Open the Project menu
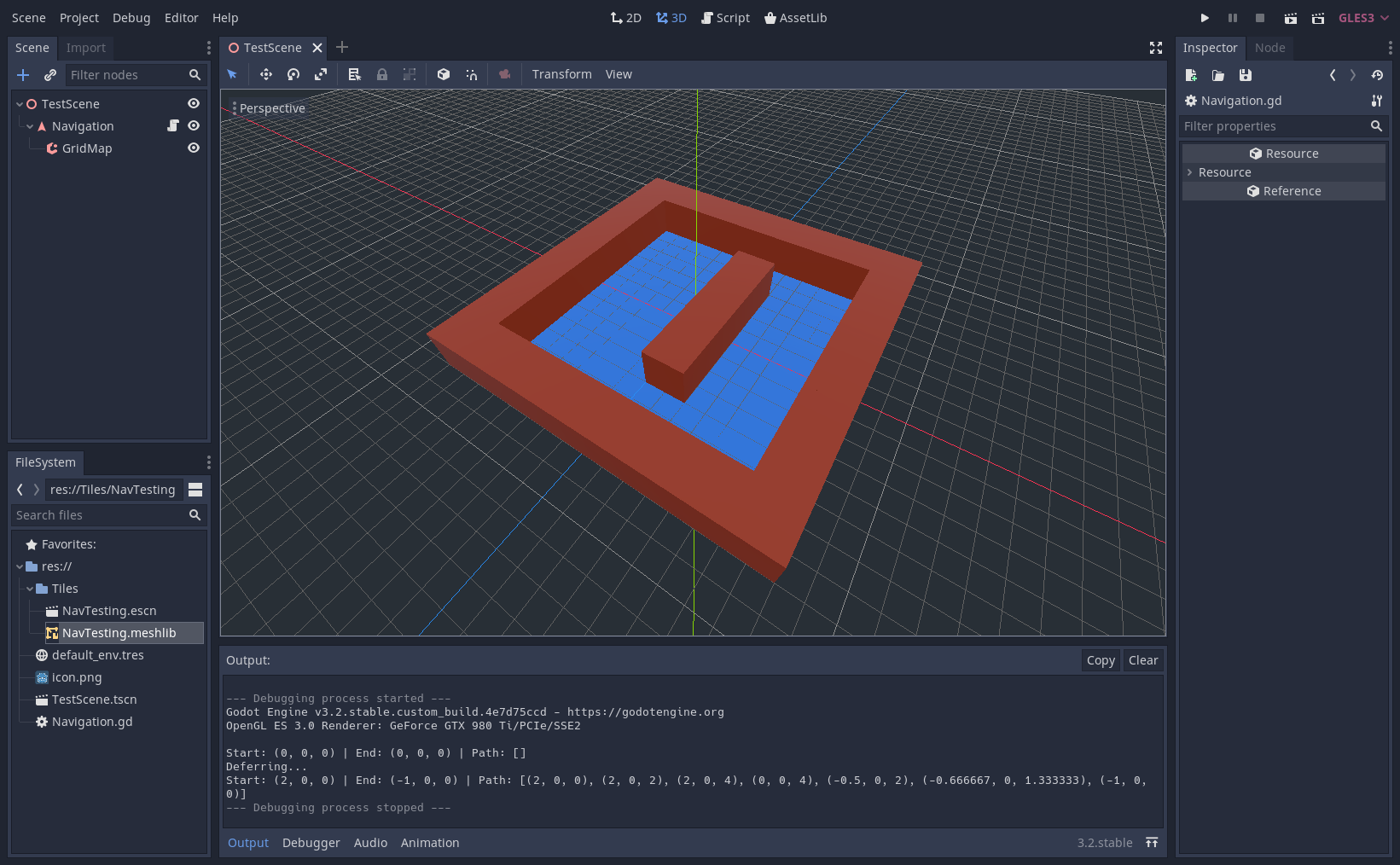1400x865 pixels. click(x=79, y=18)
